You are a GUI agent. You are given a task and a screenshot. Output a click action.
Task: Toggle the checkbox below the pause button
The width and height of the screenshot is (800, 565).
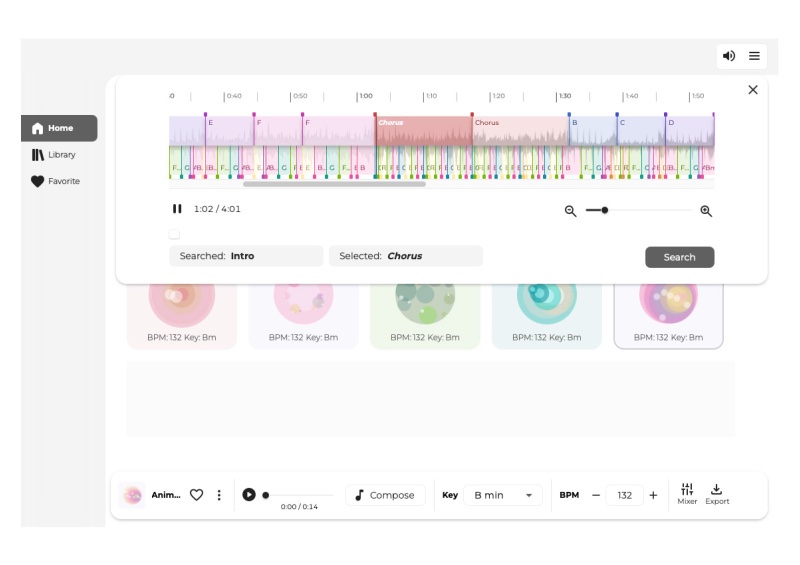pos(174,234)
